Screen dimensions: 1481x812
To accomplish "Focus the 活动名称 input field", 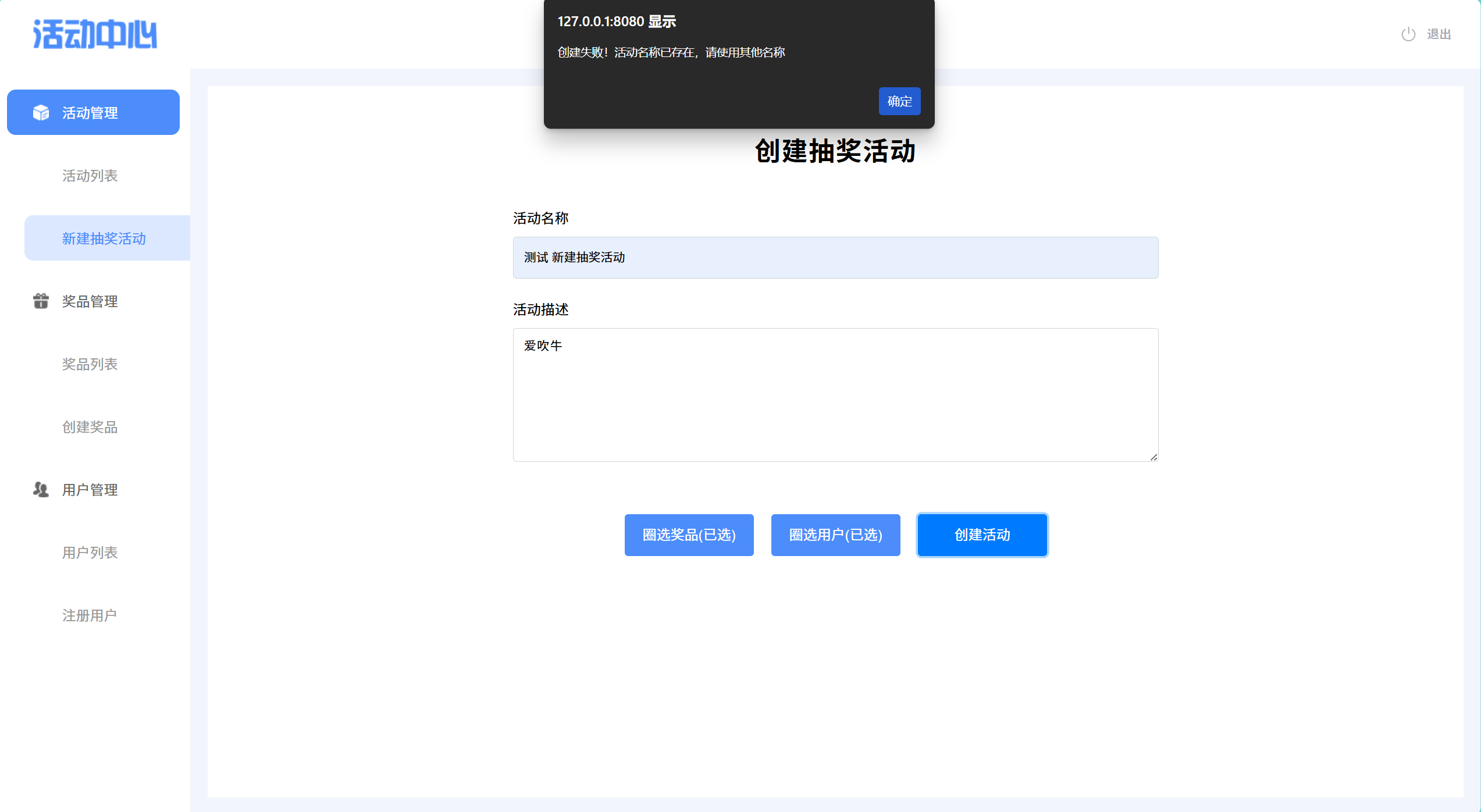I will point(835,258).
